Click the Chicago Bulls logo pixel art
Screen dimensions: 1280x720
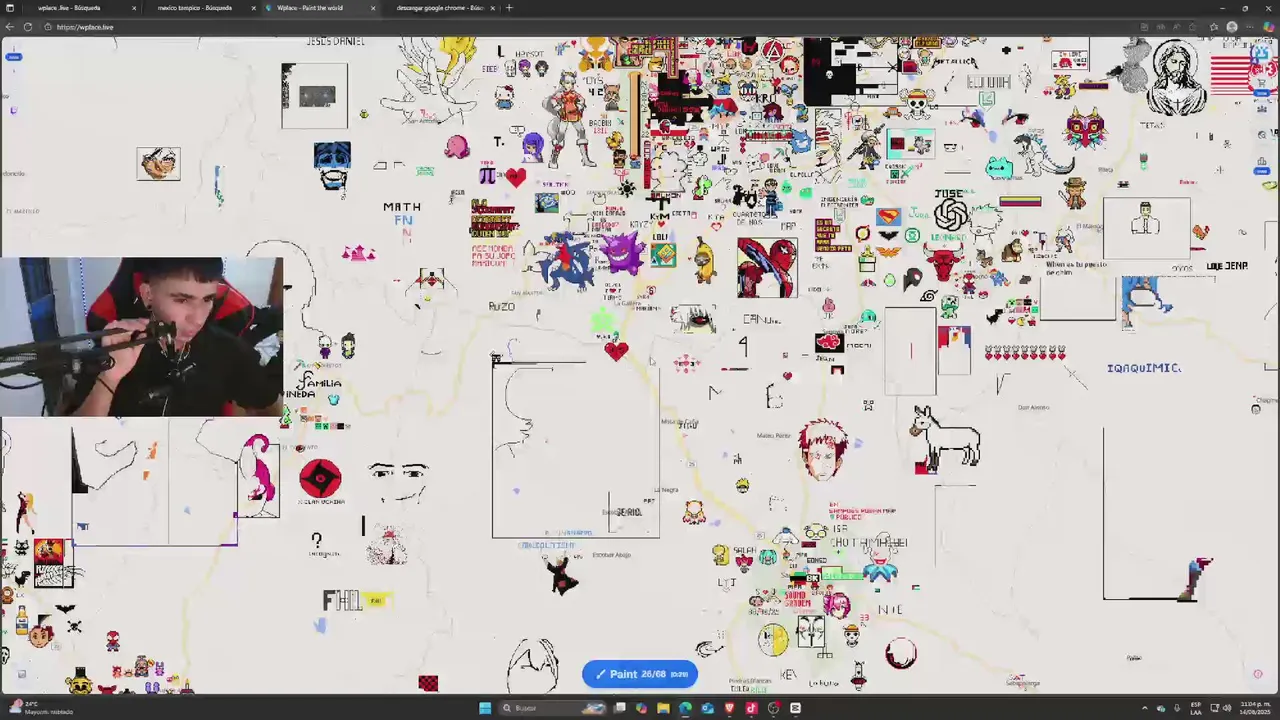pyautogui.click(x=942, y=265)
